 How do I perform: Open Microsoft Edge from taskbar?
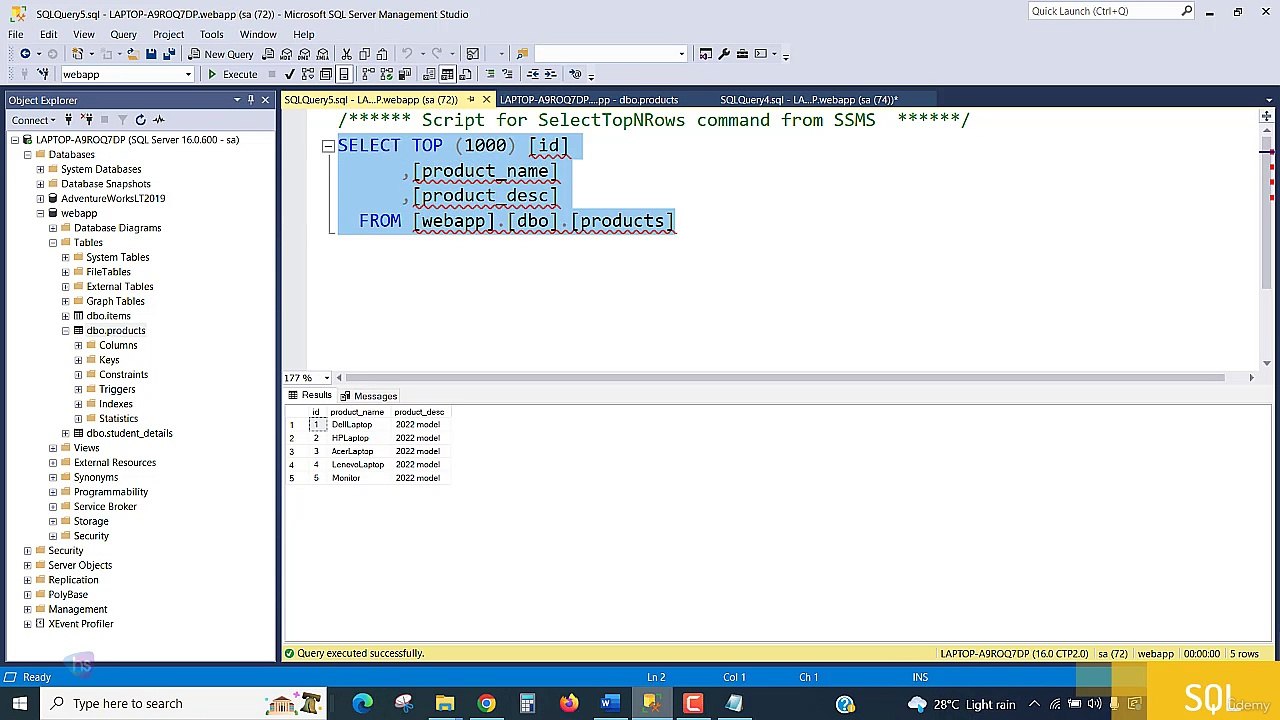(363, 704)
